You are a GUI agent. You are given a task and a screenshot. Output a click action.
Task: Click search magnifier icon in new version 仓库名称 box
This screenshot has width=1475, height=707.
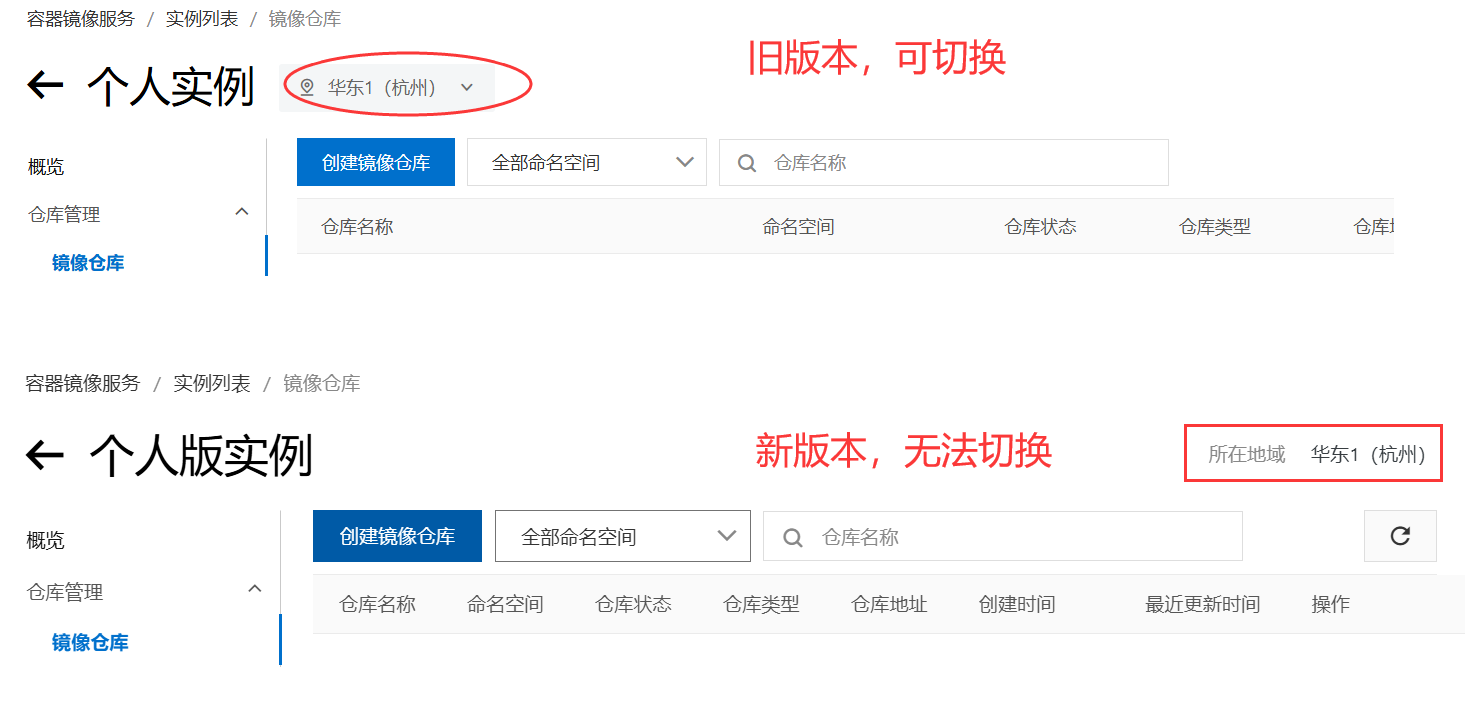(793, 537)
